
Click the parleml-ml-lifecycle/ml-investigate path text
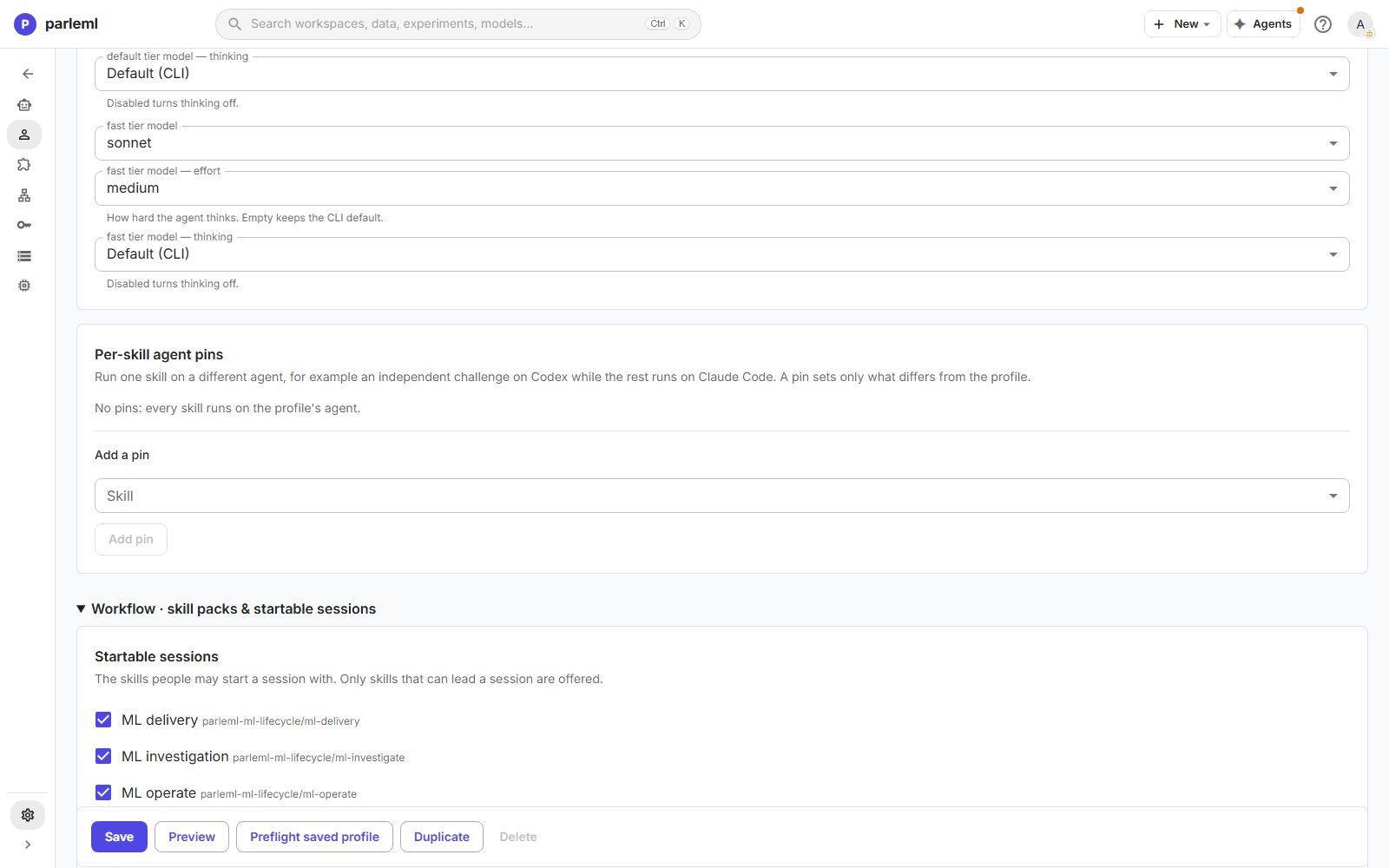[319, 758]
